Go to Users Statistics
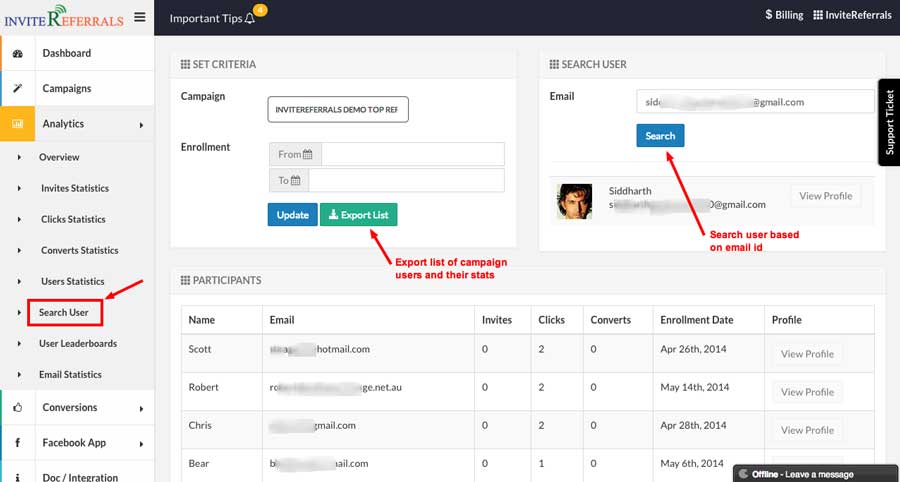Screen dimensions: 900x482 72,281
